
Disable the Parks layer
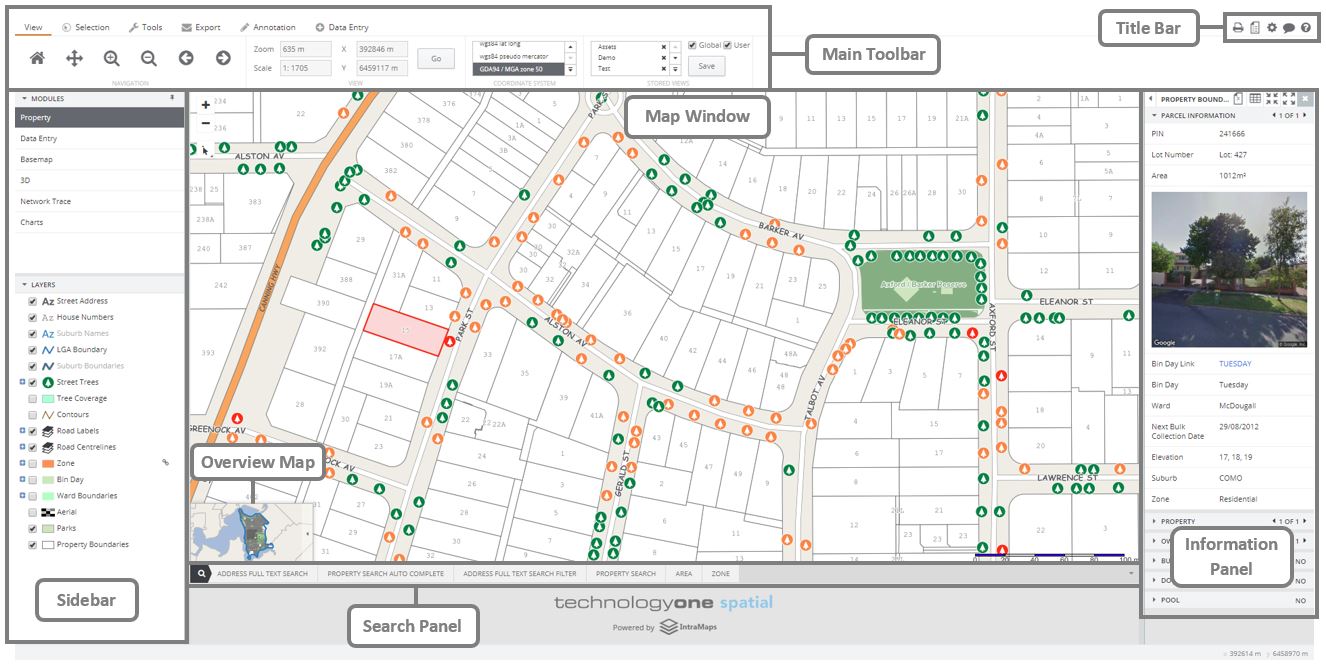point(33,528)
